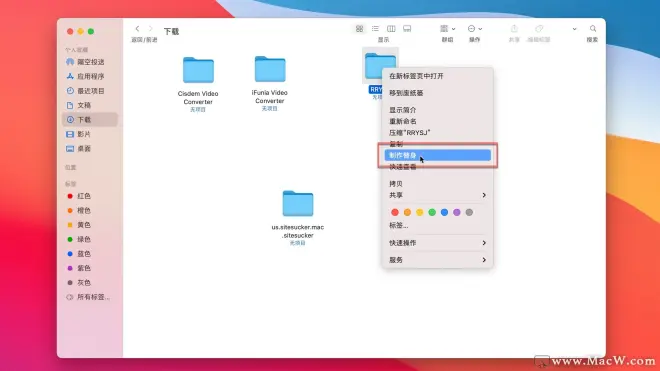Expand the toolbar overflow chevron
The width and height of the screenshot is (660, 371).
(x=574, y=29)
